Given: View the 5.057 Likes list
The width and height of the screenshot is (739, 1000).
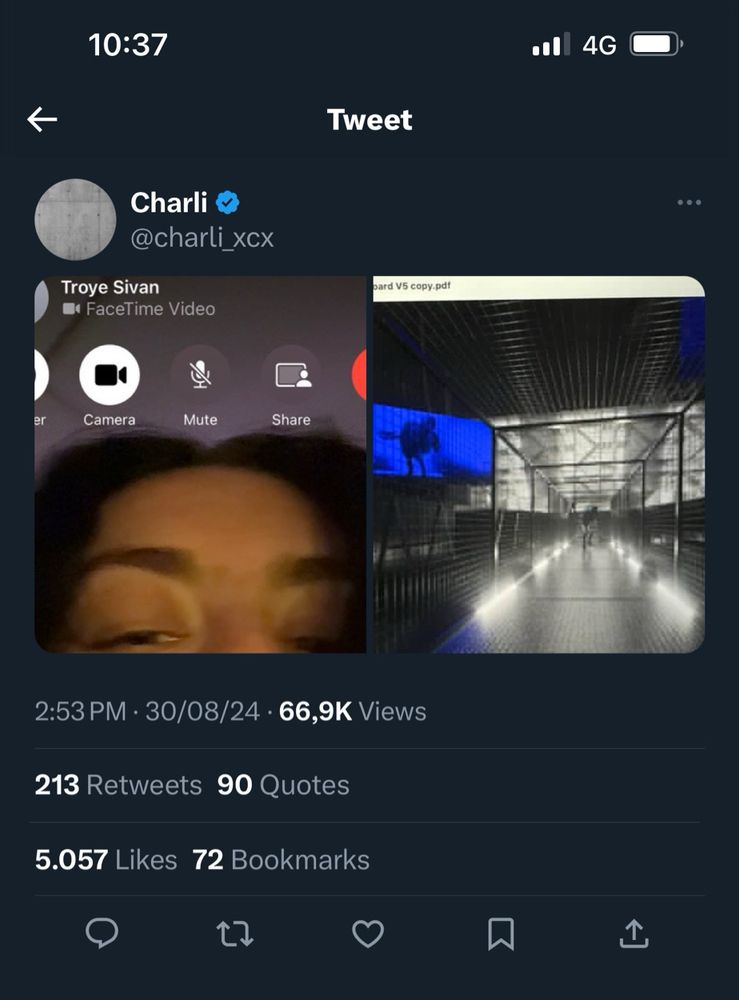Looking at the screenshot, I should [x=106, y=860].
